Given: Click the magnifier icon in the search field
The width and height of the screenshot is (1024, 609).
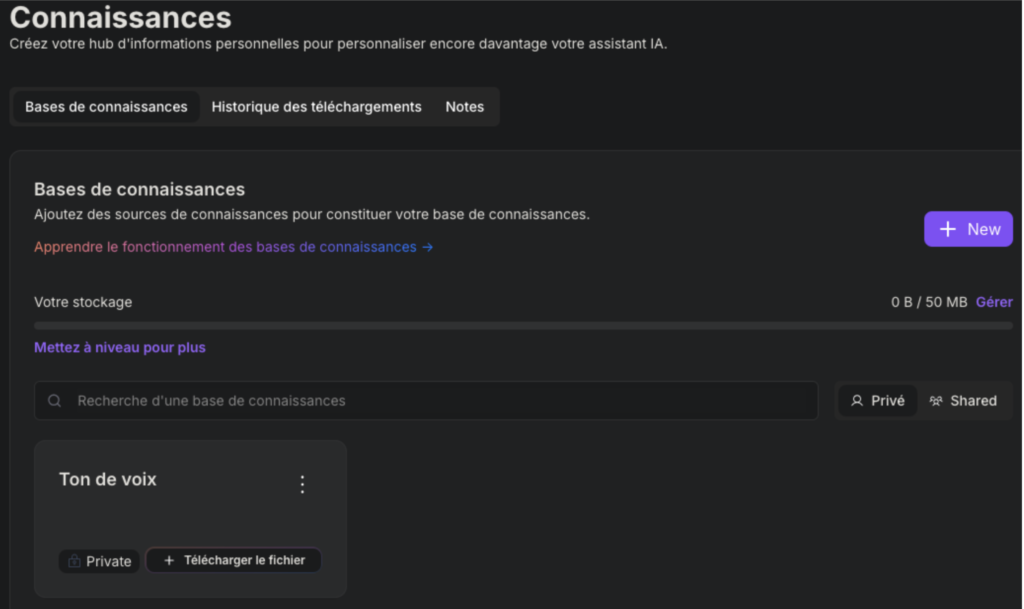Looking at the screenshot, I should click(x=55, y=401).
